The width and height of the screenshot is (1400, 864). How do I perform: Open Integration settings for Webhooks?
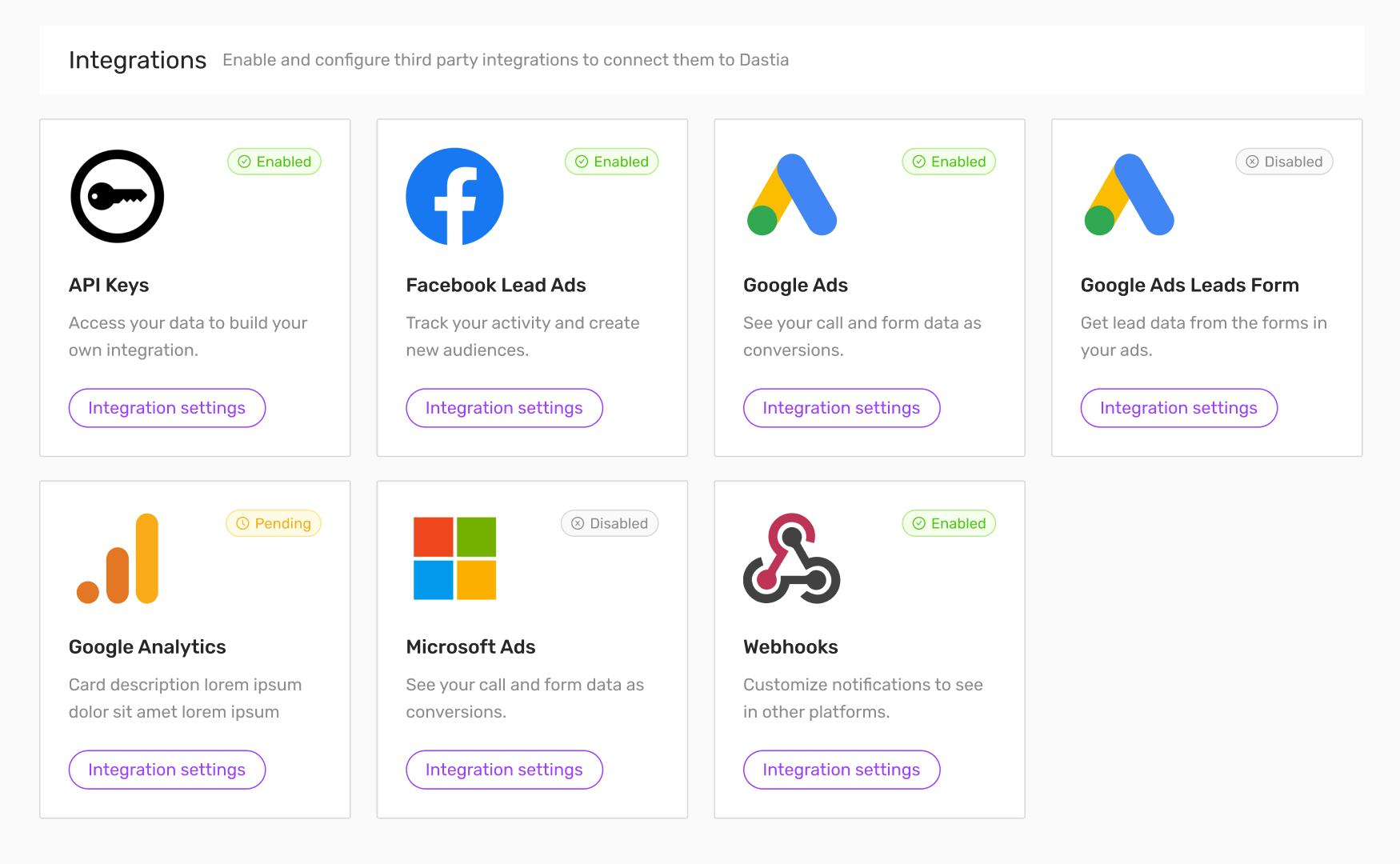coord(841,770)
